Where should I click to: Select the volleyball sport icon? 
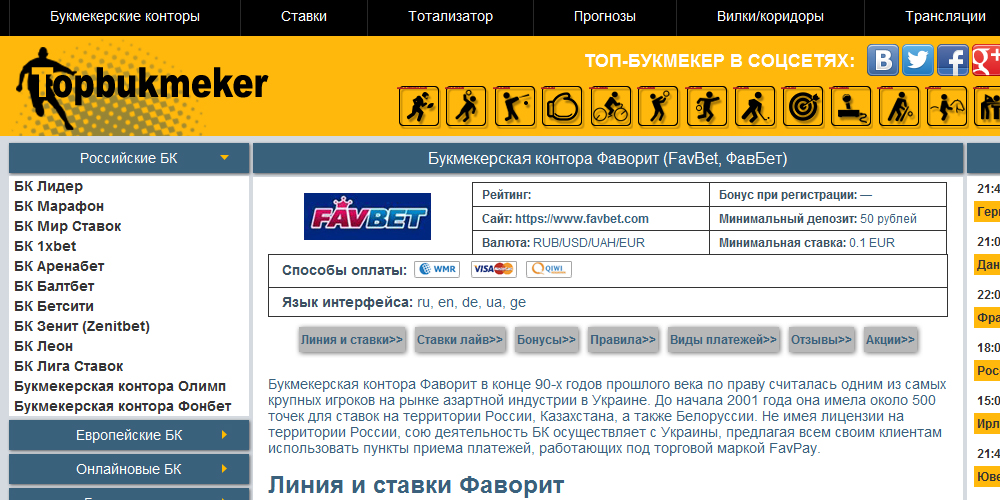[x=658, y=106]
